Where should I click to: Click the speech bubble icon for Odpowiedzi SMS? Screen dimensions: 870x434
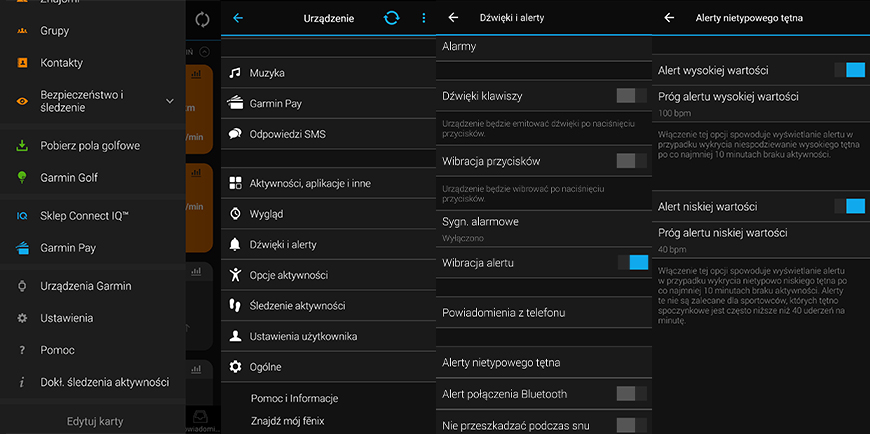click(235, 134)
